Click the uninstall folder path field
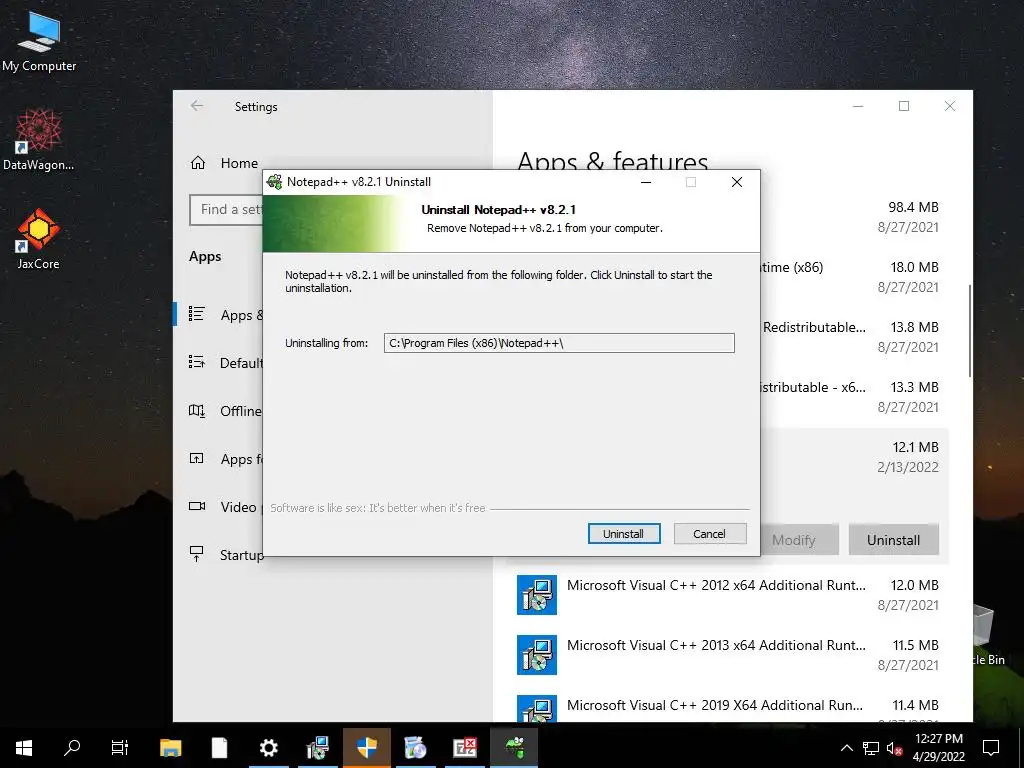 559,343
